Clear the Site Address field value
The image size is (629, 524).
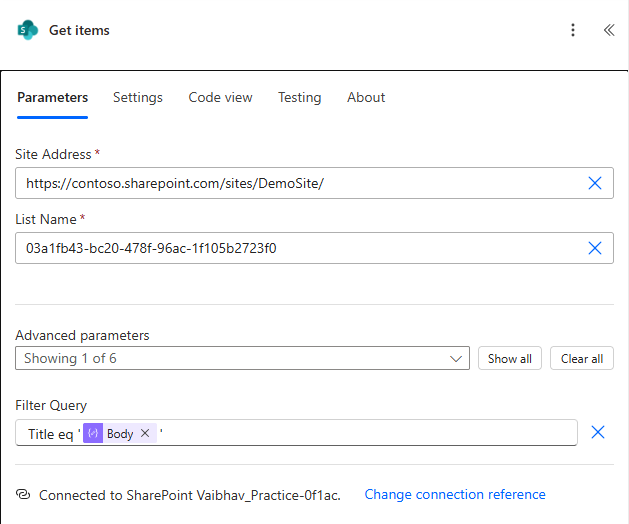tap(595, 183)
